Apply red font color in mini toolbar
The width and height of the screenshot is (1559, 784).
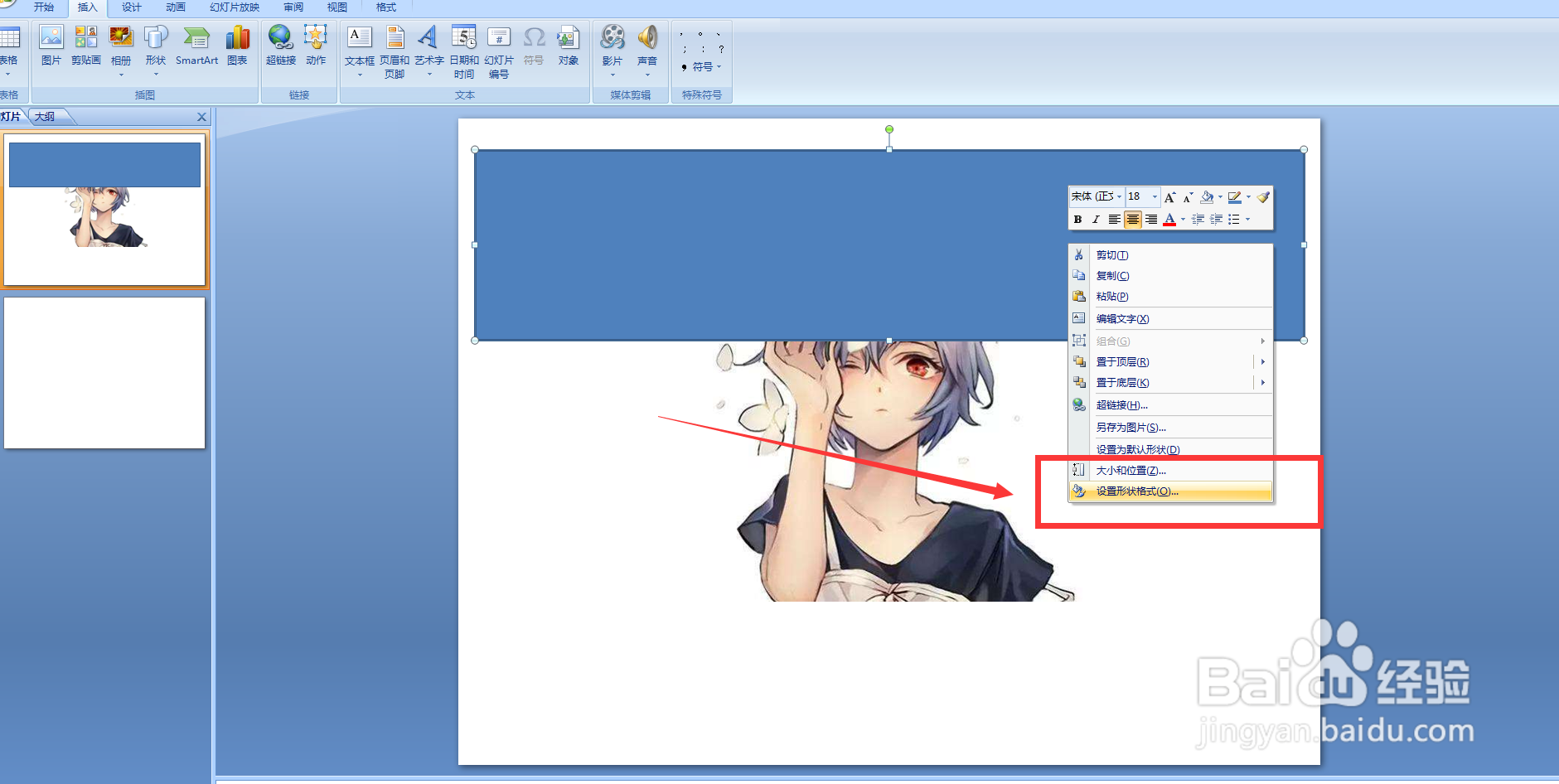tap(1169, 220)
